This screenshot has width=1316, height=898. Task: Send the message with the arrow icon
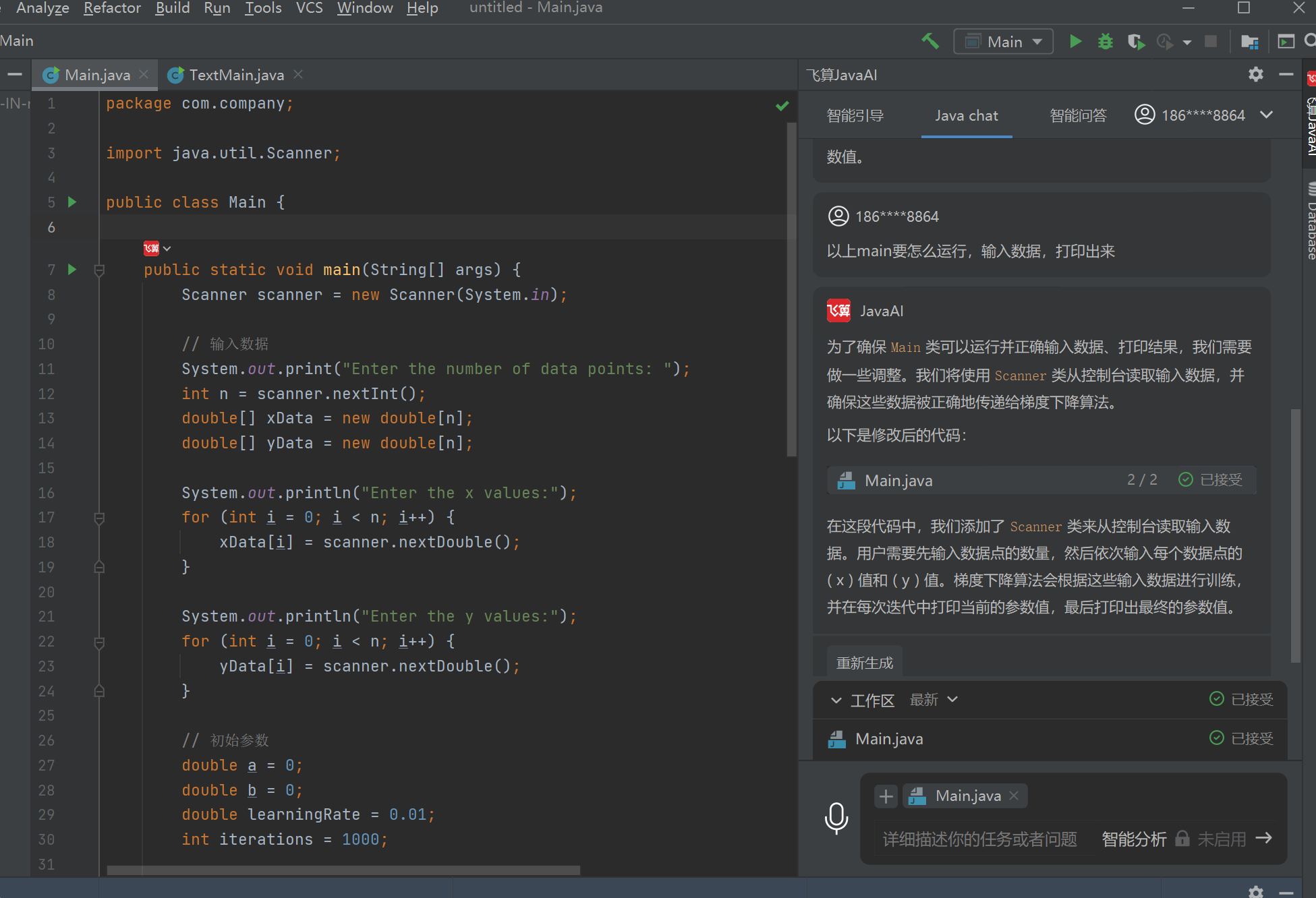[1263, 838]
